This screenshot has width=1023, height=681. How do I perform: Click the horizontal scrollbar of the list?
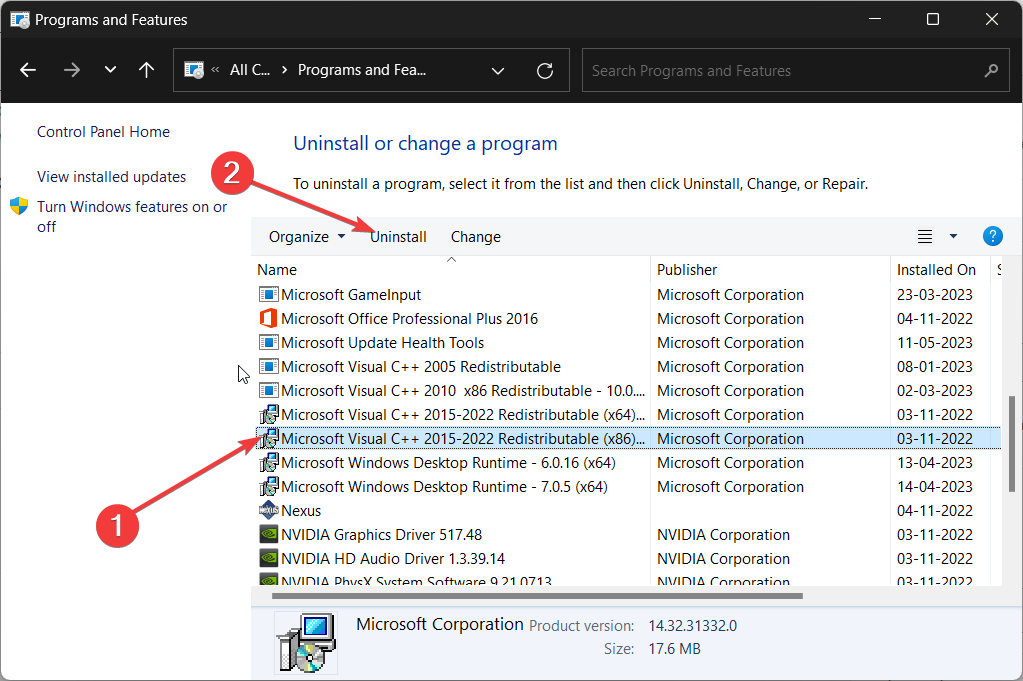[x=530, y=596]
